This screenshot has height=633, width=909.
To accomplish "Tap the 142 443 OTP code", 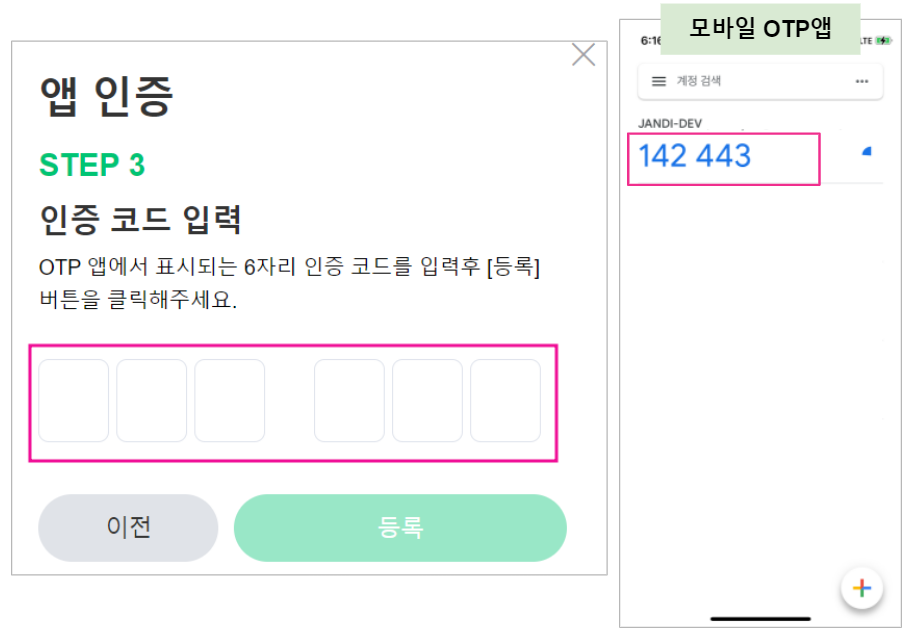I will click(x=695, y=157).
